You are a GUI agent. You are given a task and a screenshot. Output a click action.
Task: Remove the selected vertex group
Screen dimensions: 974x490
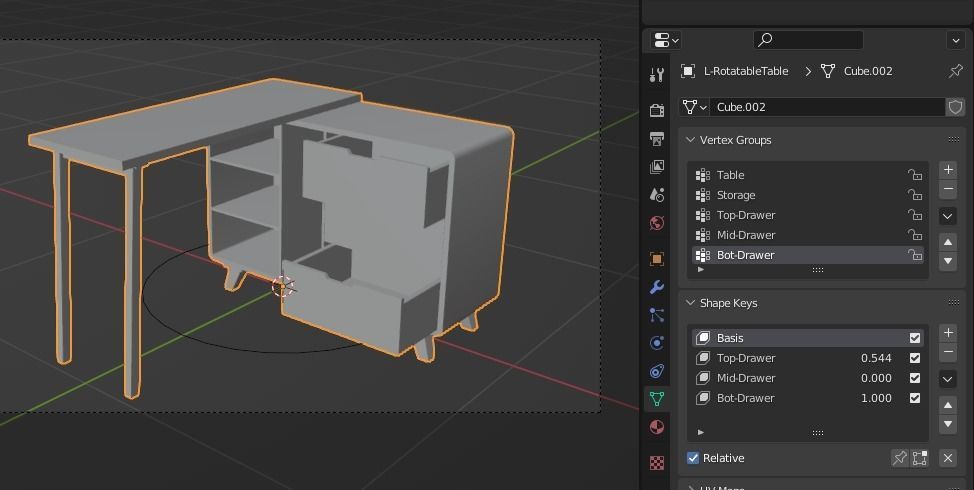(x=948, y=188)
